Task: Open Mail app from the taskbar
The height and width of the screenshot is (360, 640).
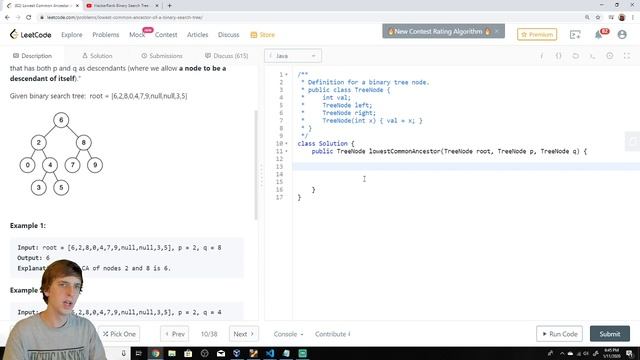Action: coord(221,353)
